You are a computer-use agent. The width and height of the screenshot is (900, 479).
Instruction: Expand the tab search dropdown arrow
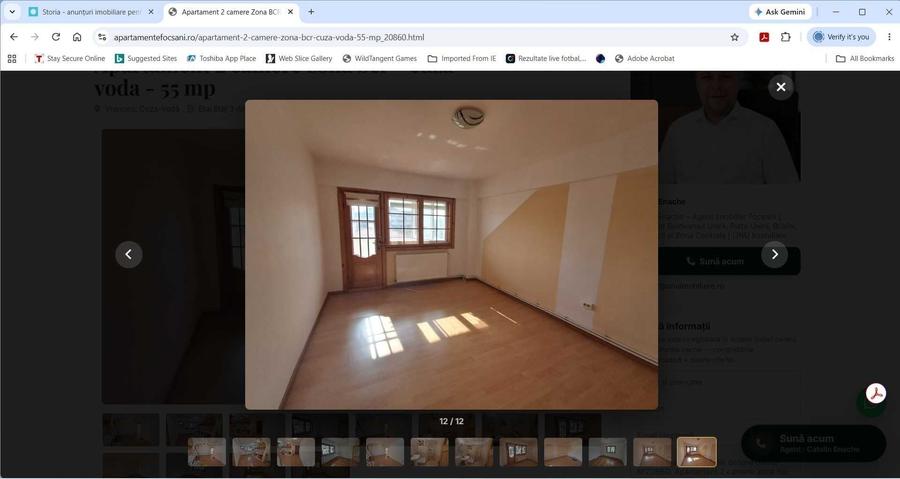click(x=11, y=11)
